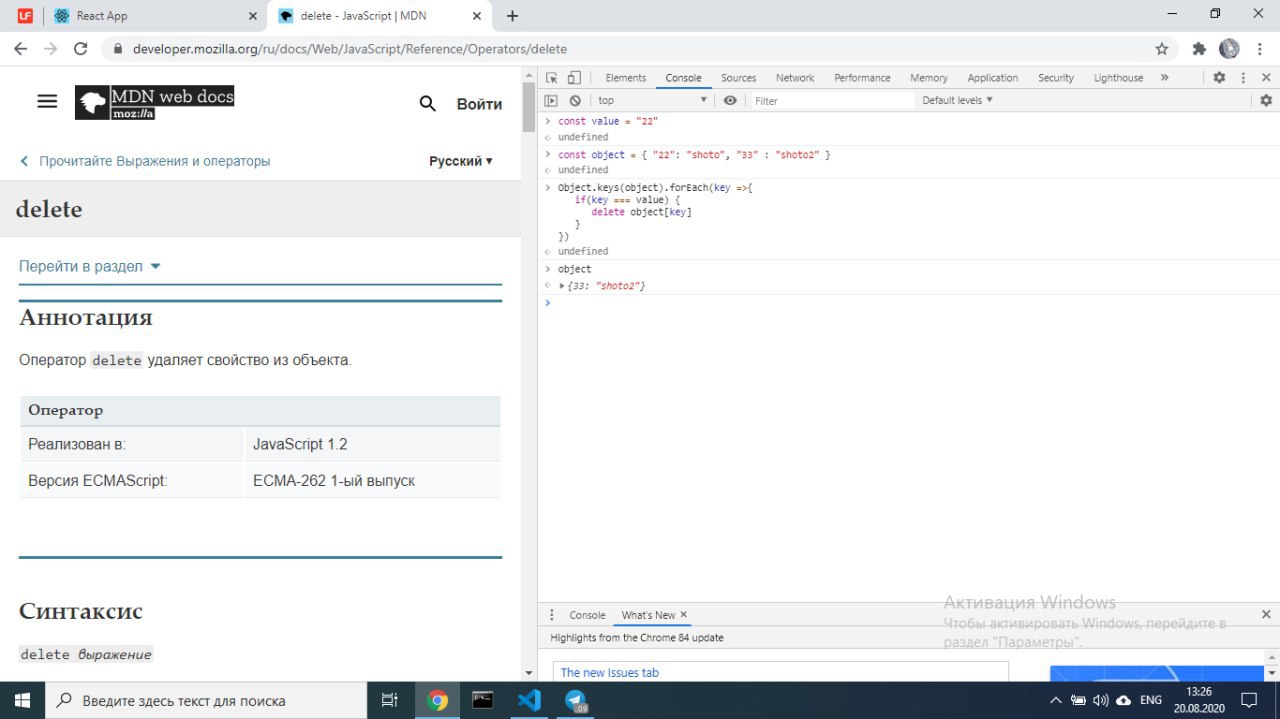Image resolution: width=1280 pixels, height=719 pixels.
Task: Expand the Перейти в раздел menu
Action: 90,266
